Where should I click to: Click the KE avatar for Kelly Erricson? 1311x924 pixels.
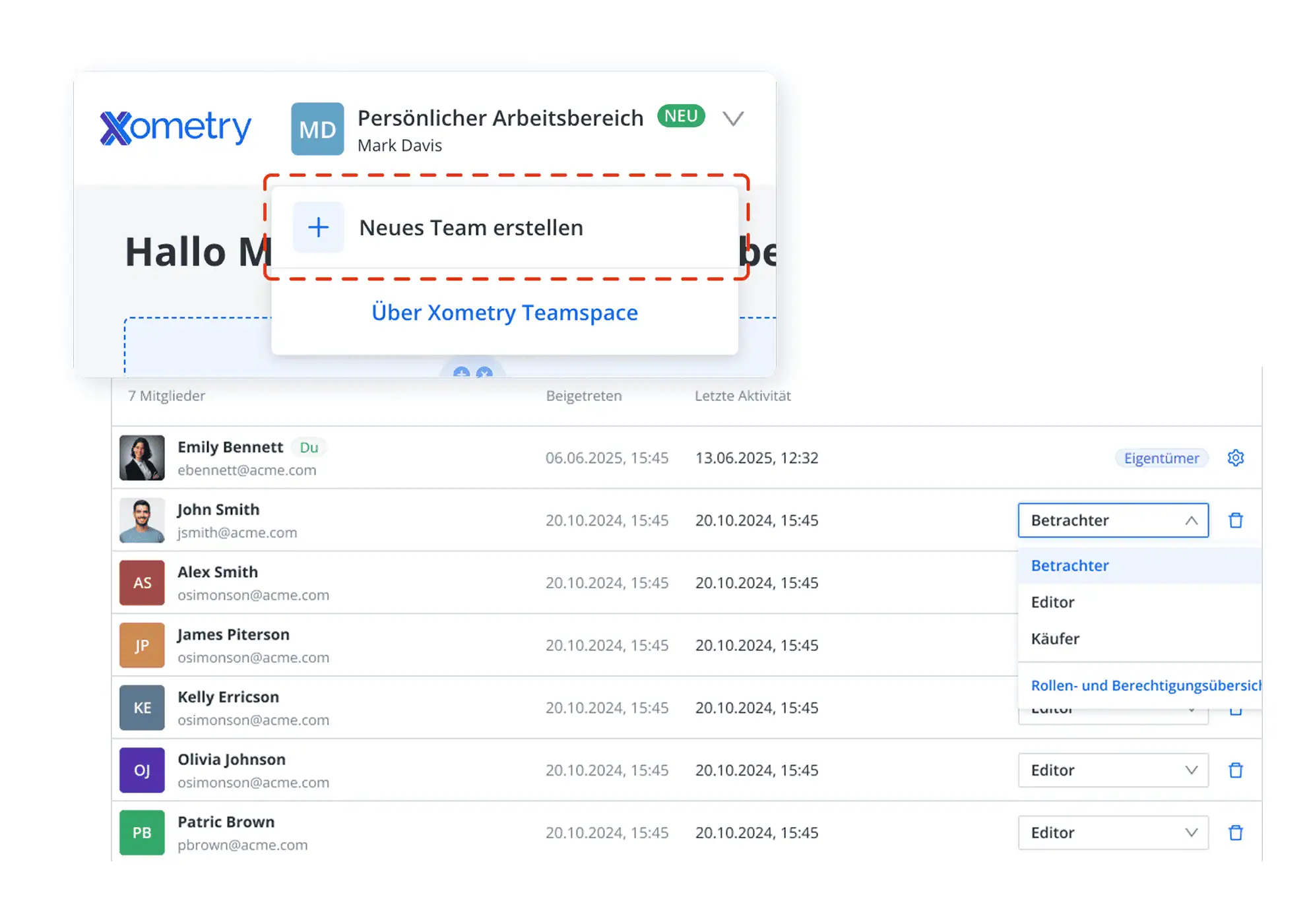(x=142, y=708)
